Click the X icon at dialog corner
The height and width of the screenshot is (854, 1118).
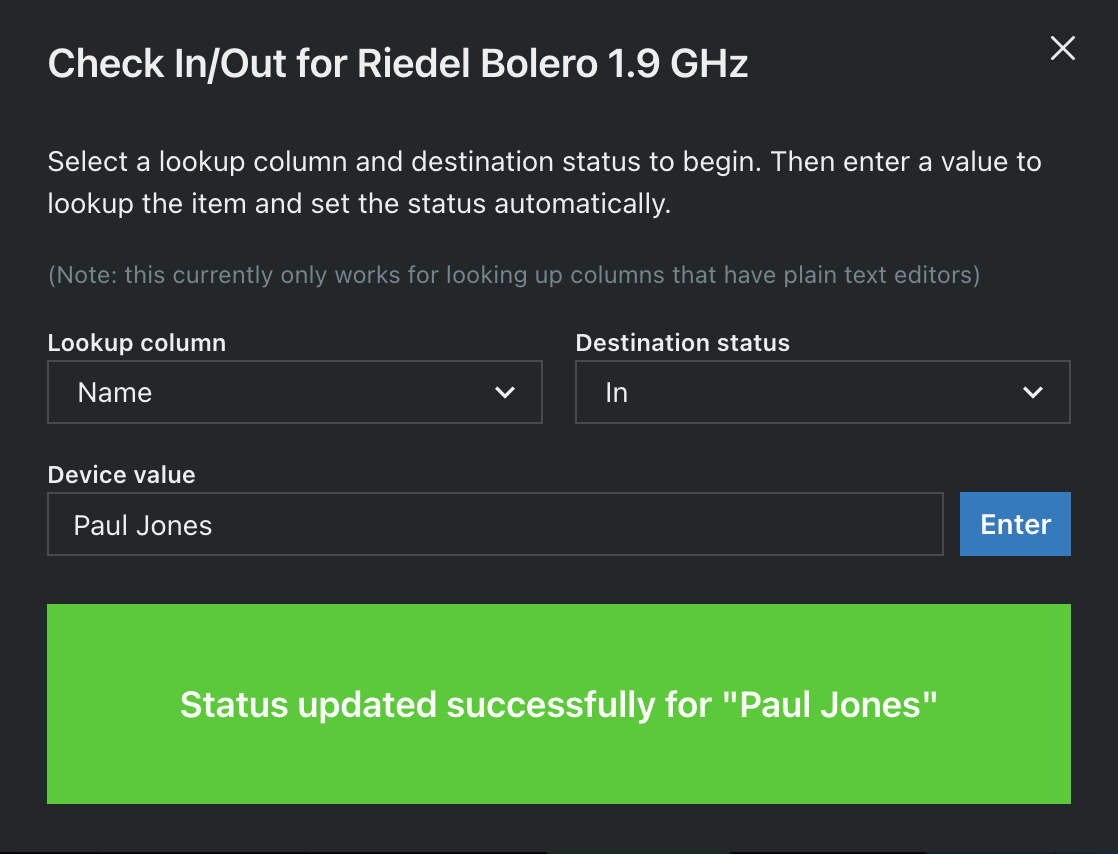click(1062, 48)
